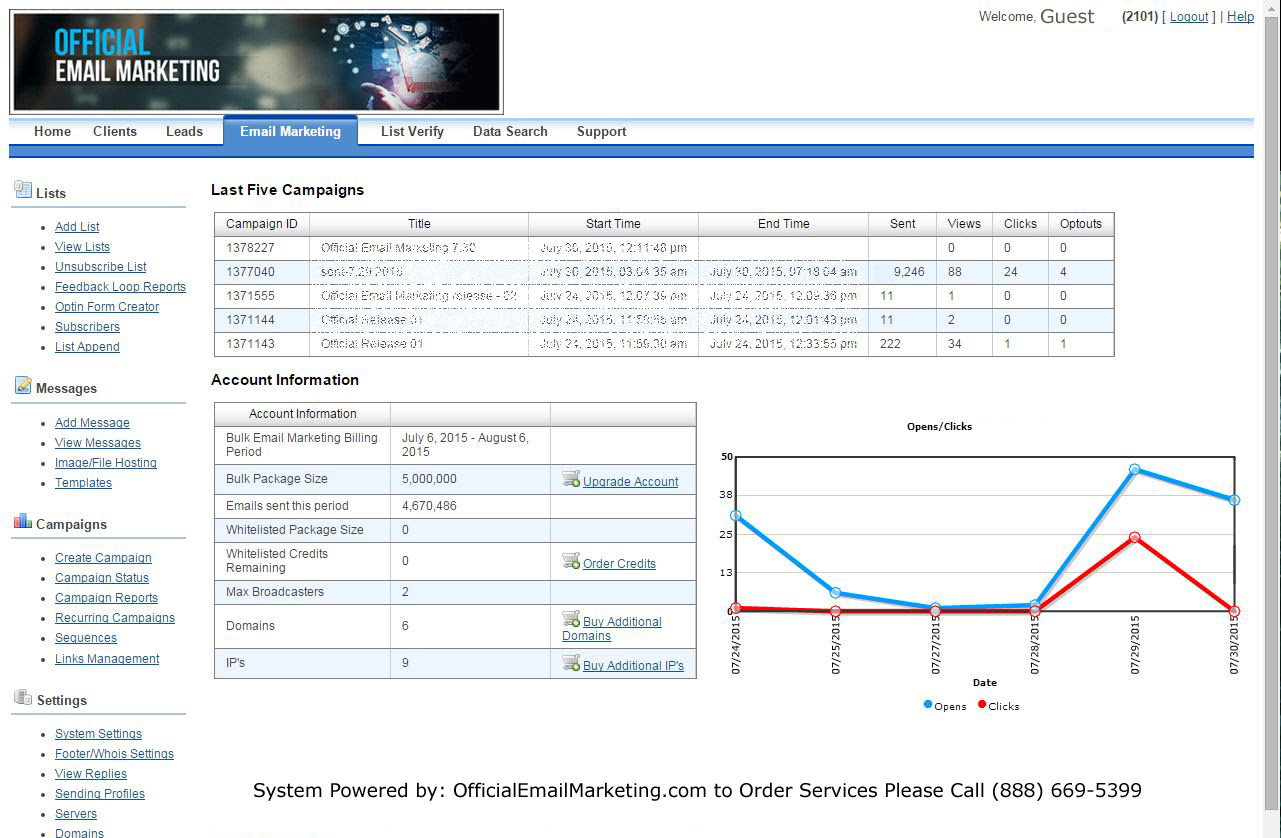This screenshot has height=838, width=1281.
Task: Open Campaign Reports link
Action: (106, 598)
